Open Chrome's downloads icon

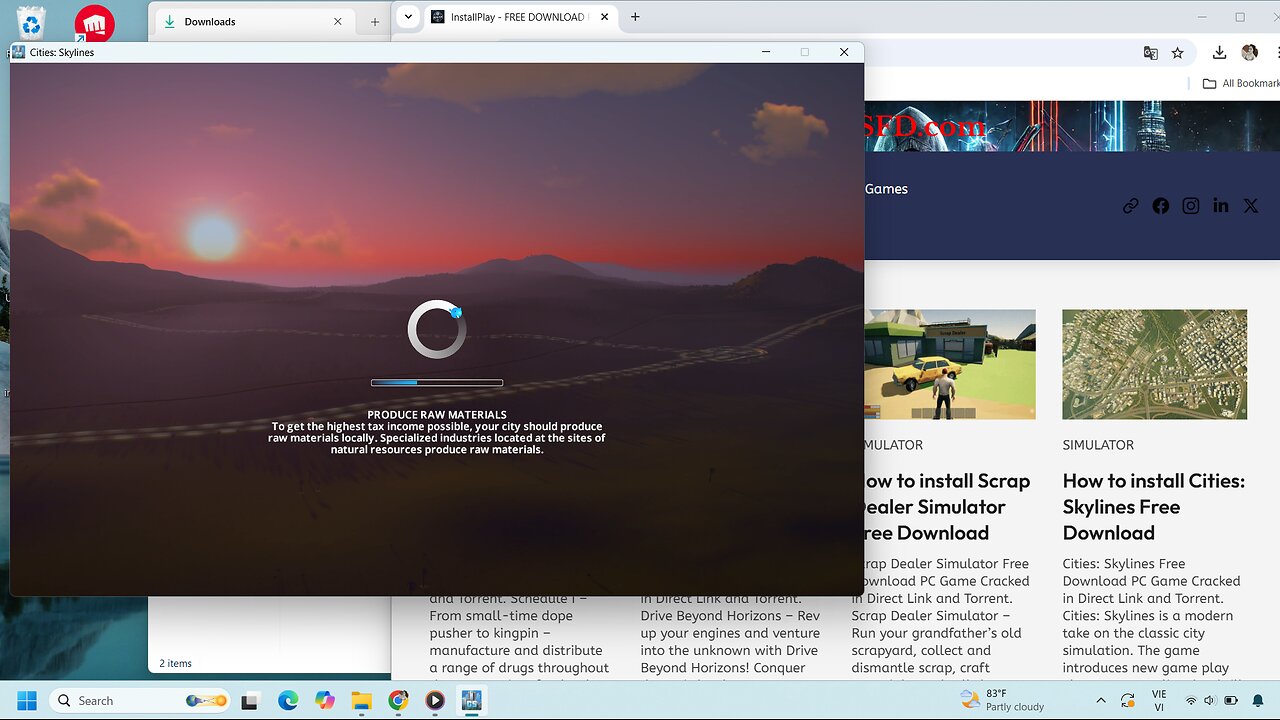[x=1219, y=53]
